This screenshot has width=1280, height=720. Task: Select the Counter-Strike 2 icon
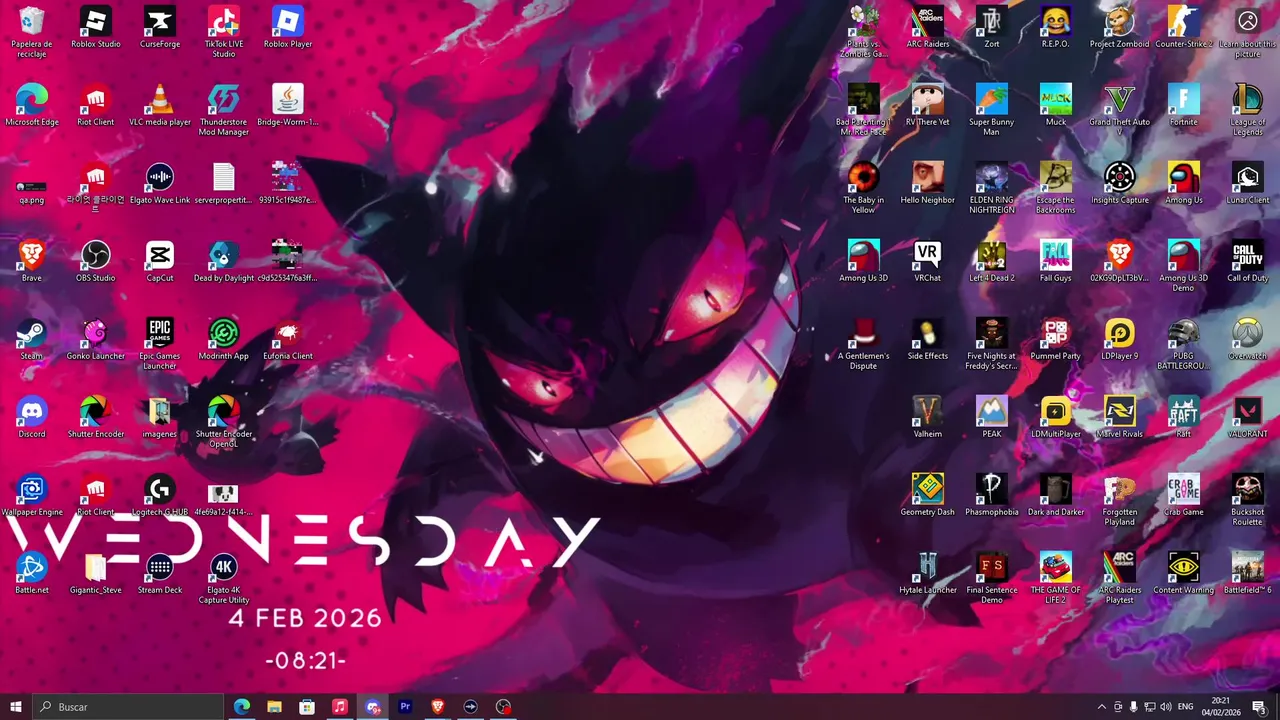(1184, 28)
